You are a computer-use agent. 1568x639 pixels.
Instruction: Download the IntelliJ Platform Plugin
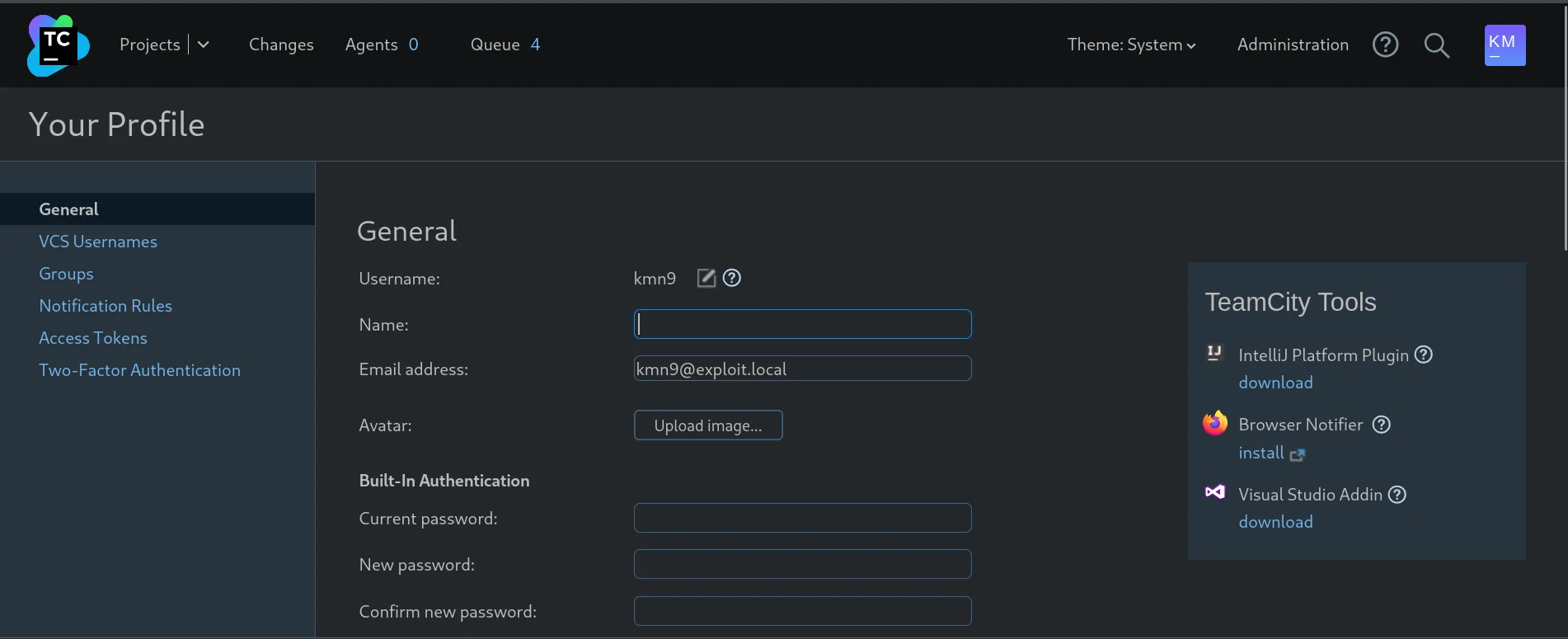1275,383
